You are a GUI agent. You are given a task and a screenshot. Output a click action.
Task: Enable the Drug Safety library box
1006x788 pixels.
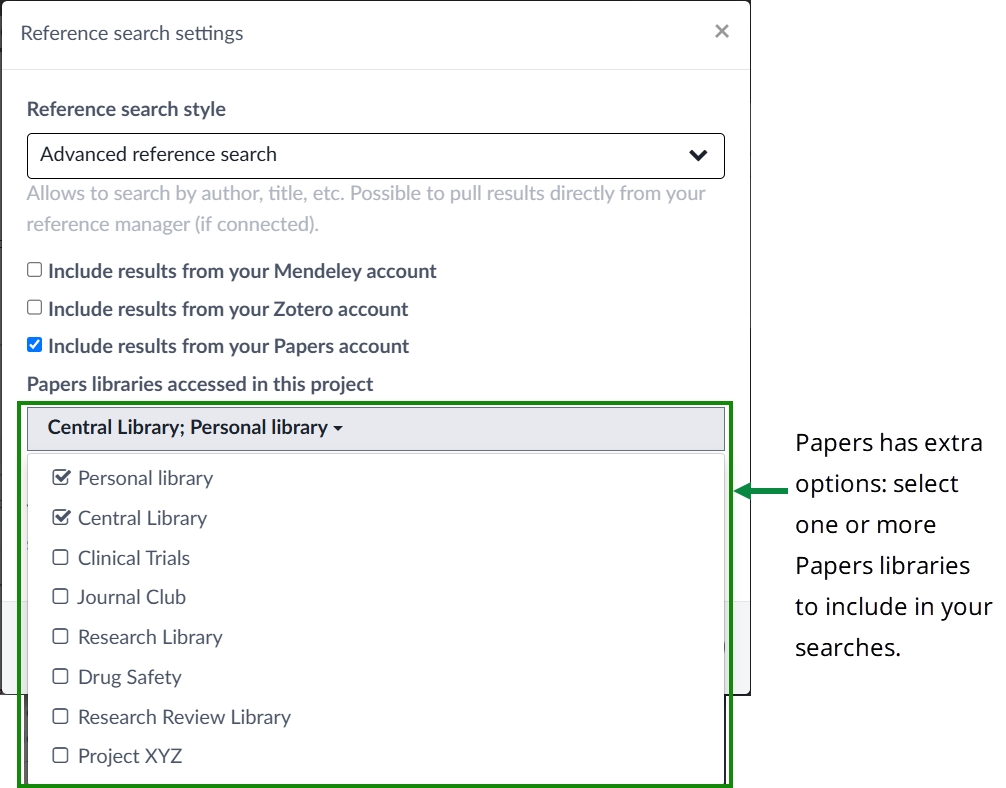pyautogui.click(x=61, y=677)
